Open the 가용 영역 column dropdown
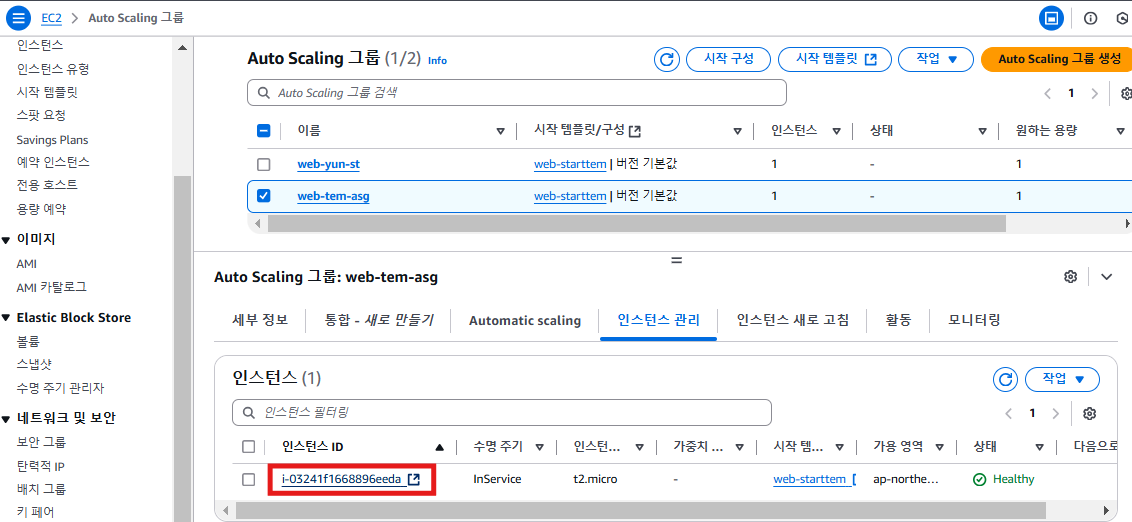1132x522 pixels. [939, 447]
